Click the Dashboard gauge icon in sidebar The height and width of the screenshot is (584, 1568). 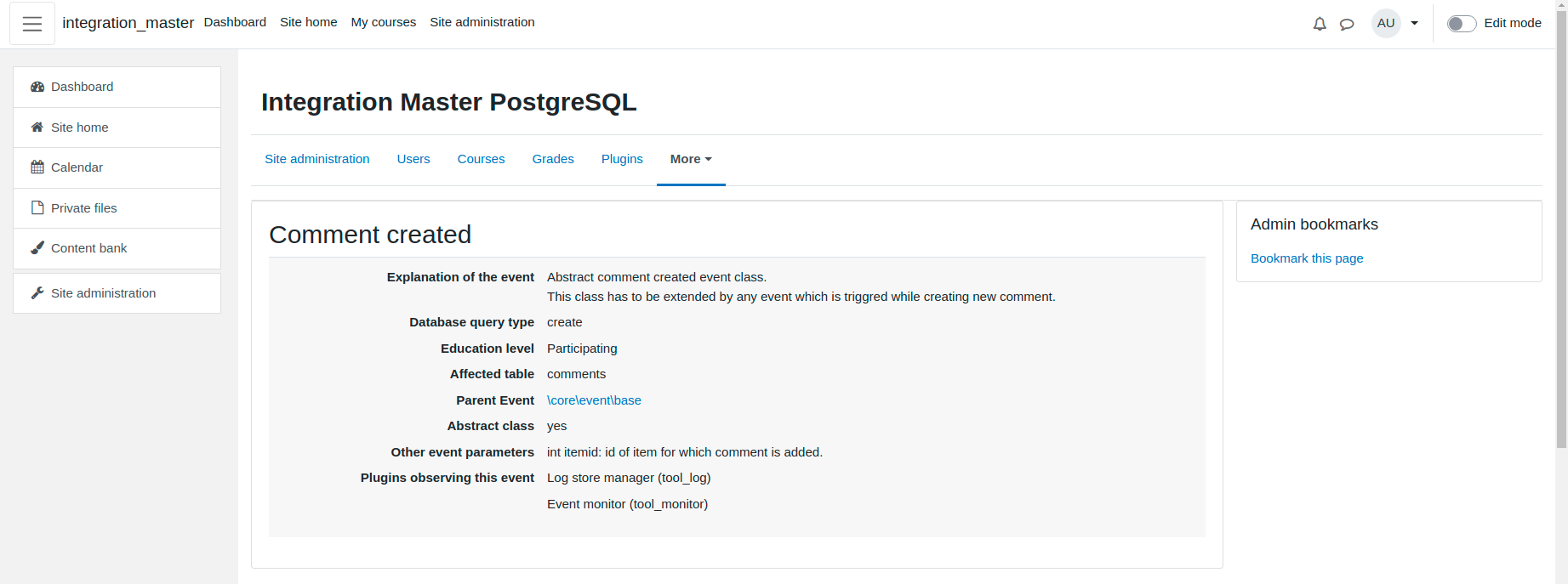pyautogui.click(x=37, y=87)
